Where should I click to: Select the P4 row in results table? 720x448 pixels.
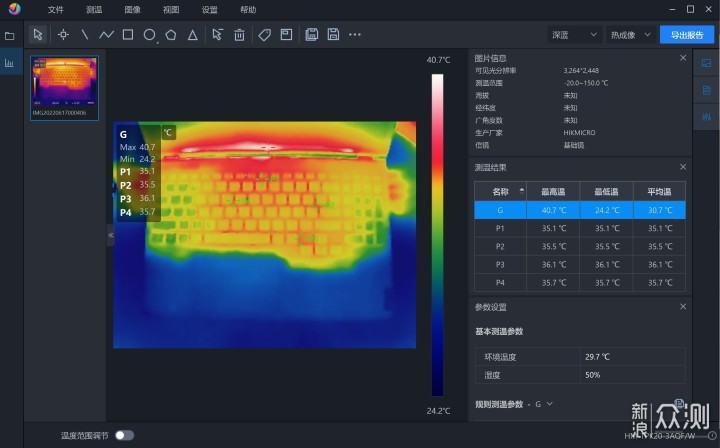coord(580,283)
